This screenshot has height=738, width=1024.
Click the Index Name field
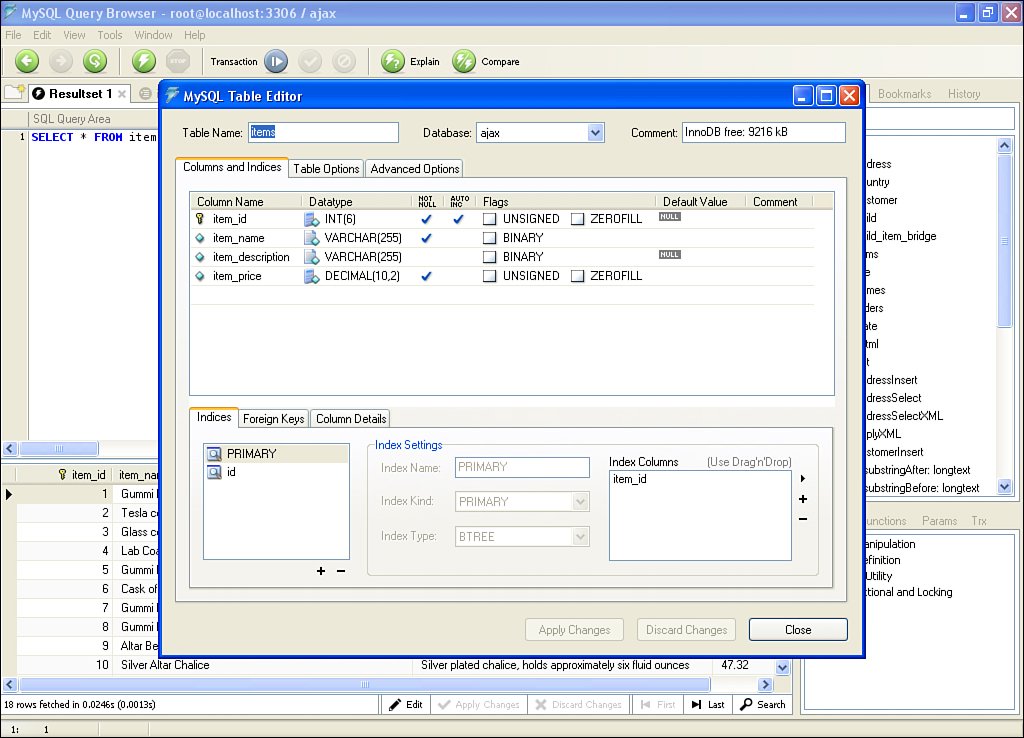click(522, 467)
